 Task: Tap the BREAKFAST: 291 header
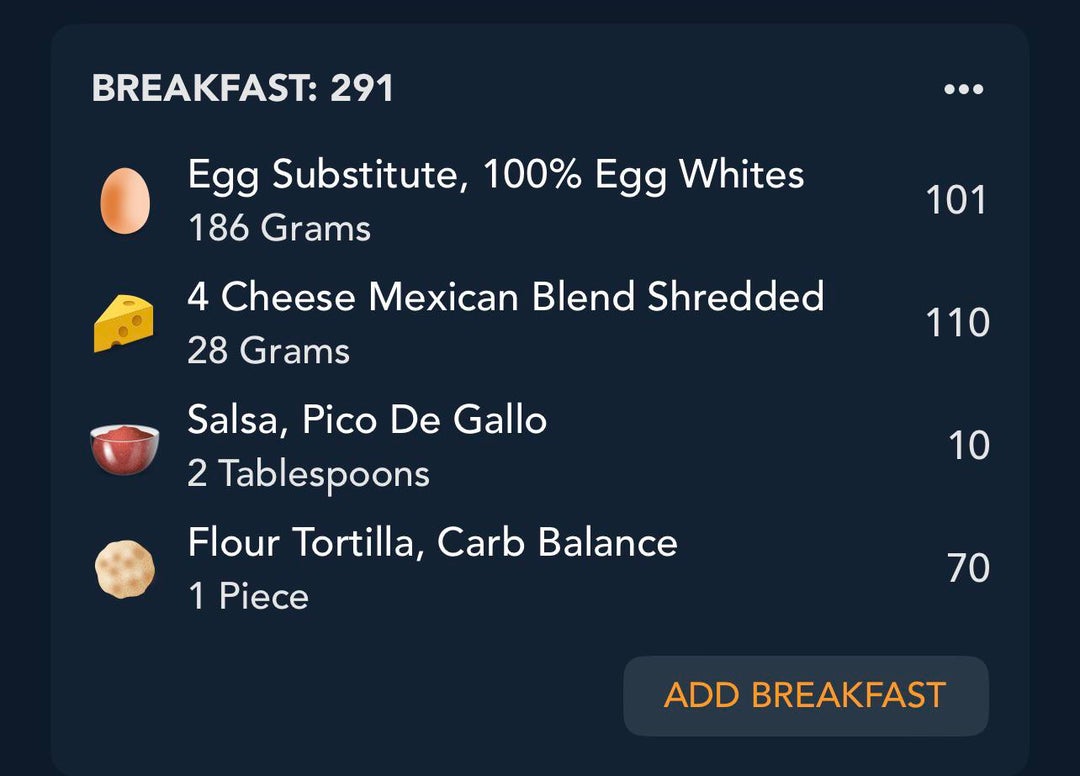coord(242,88)
